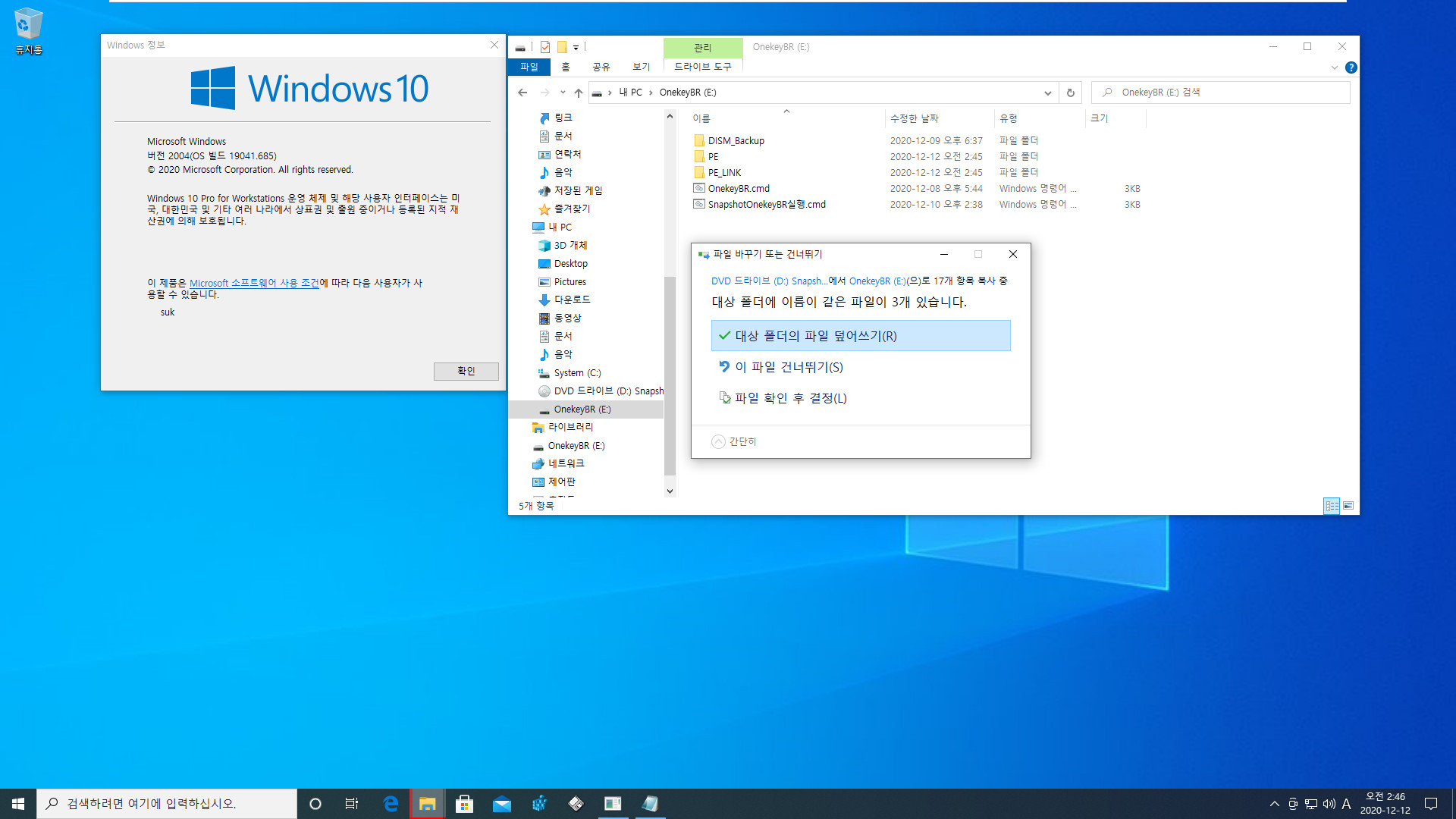Switch to details view layout icon

point(1331,506)
